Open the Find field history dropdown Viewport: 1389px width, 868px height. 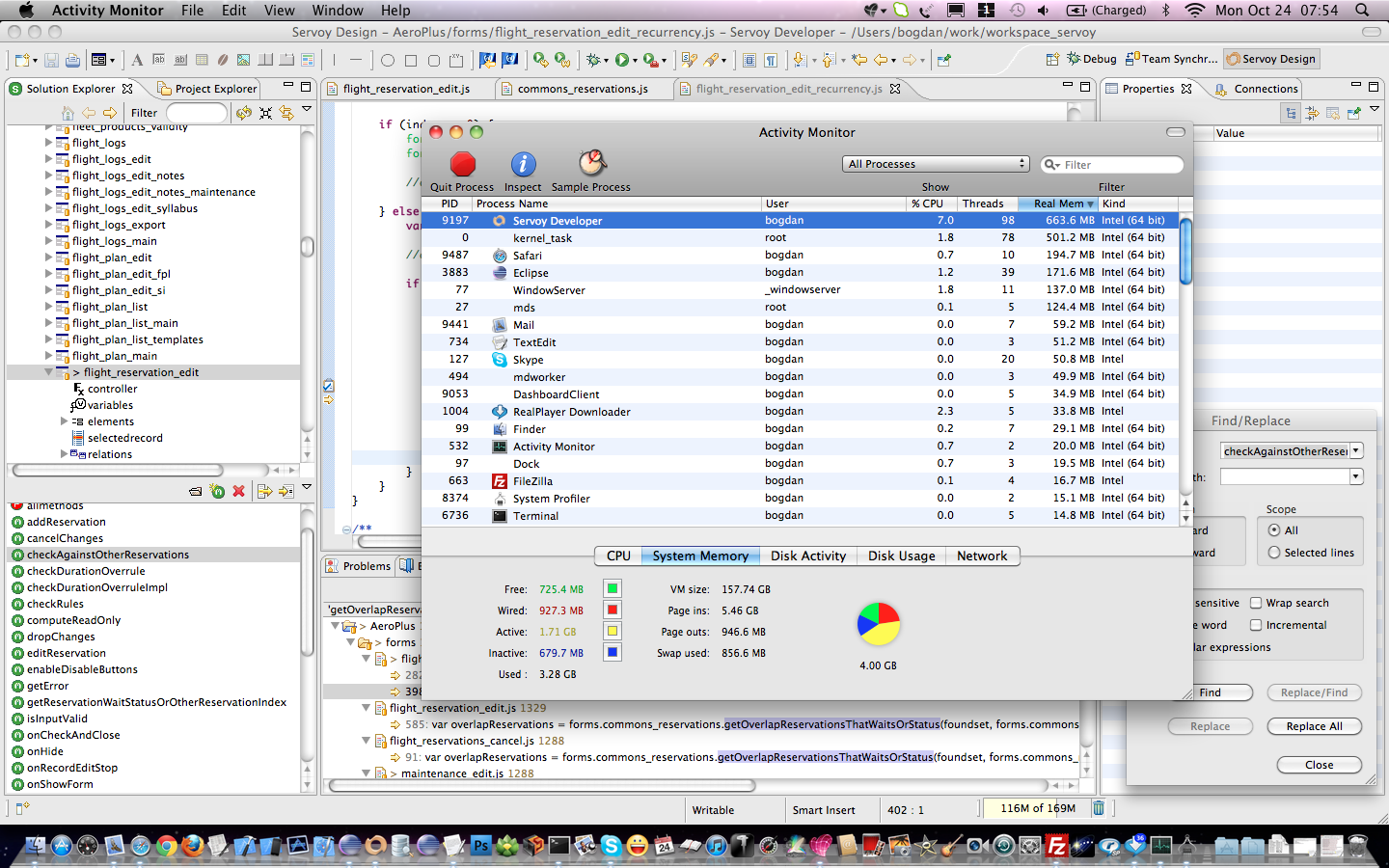click(x=1356, y=450)
